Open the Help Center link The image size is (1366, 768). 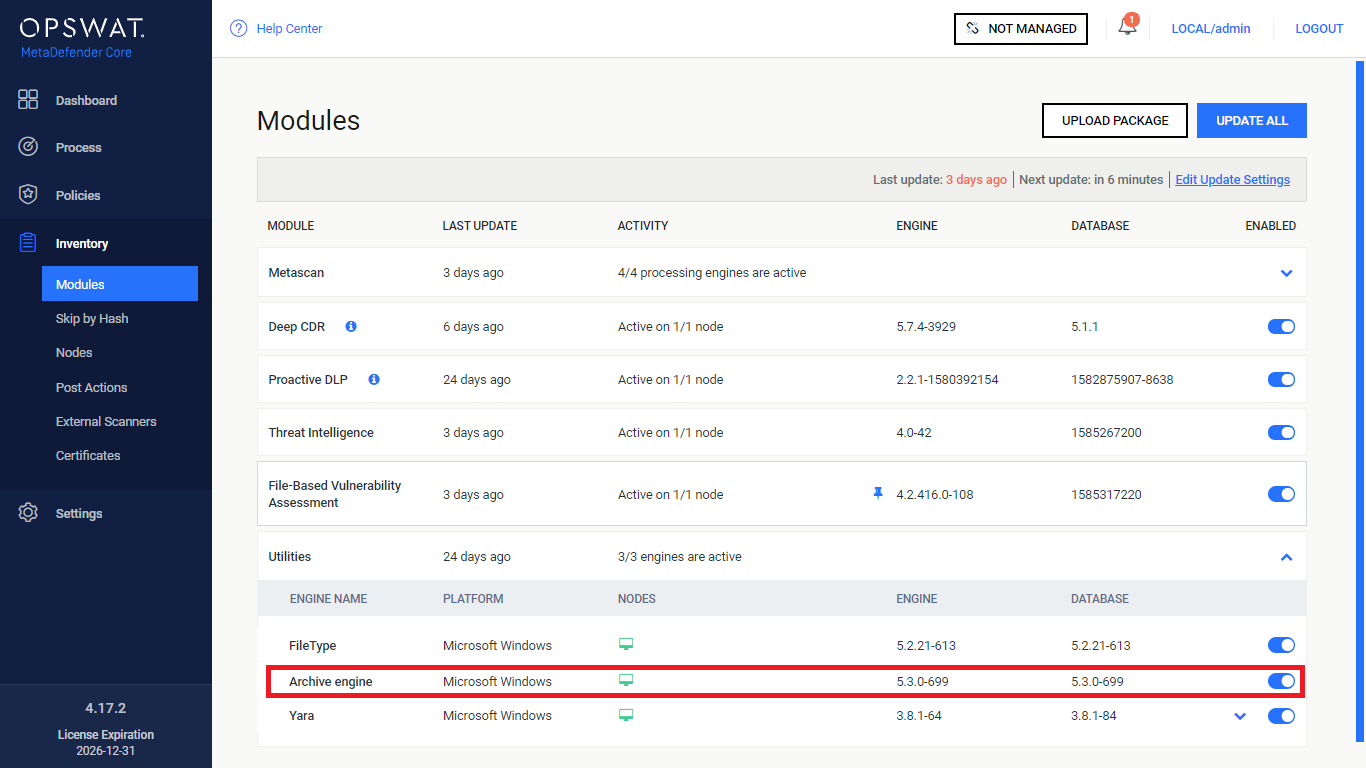point(289,29)
